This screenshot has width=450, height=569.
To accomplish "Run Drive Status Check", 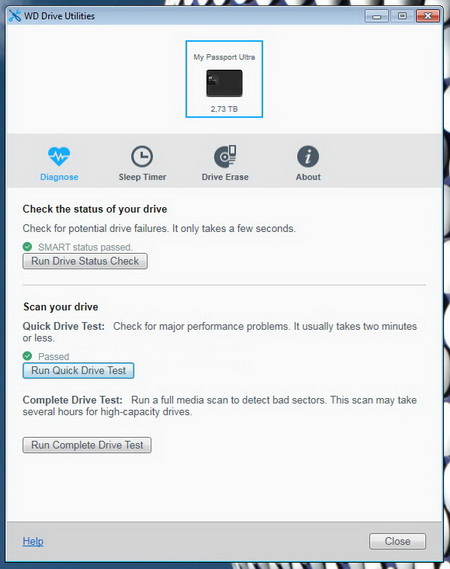I will coord(85,261).
